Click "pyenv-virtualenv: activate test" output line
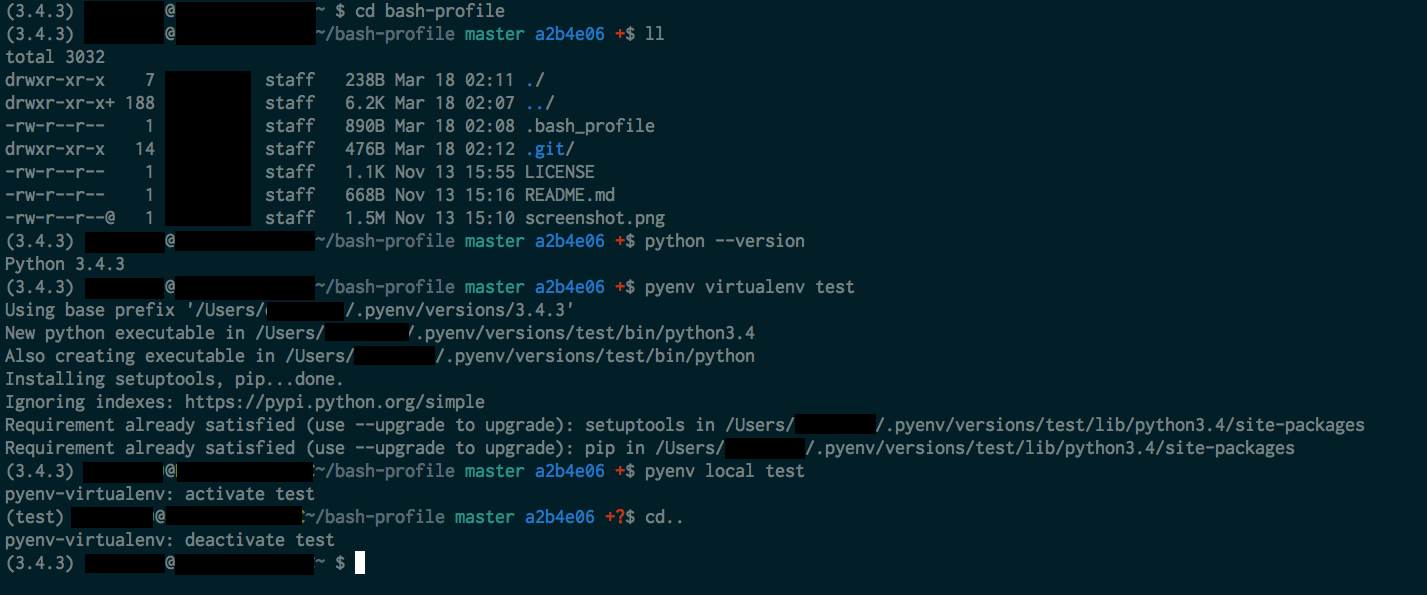 tap(160, 494)
